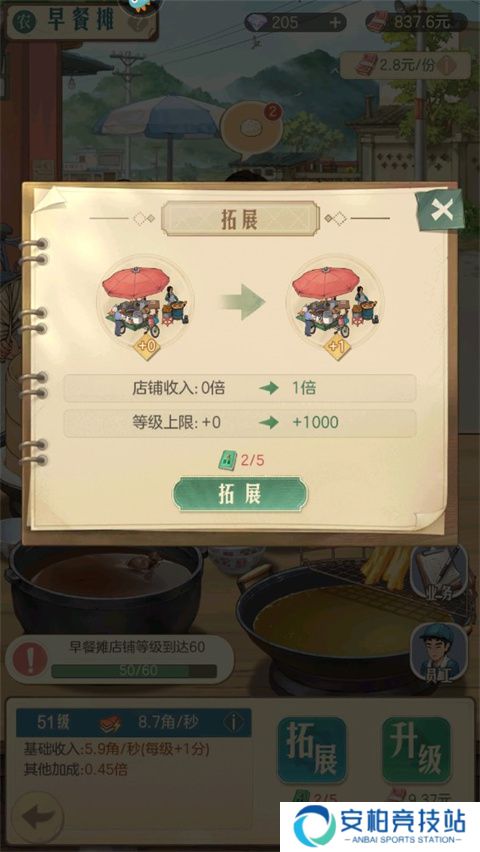Click the customer order bubble with badge 2
The image size is (480, 852).
[252, 128]
